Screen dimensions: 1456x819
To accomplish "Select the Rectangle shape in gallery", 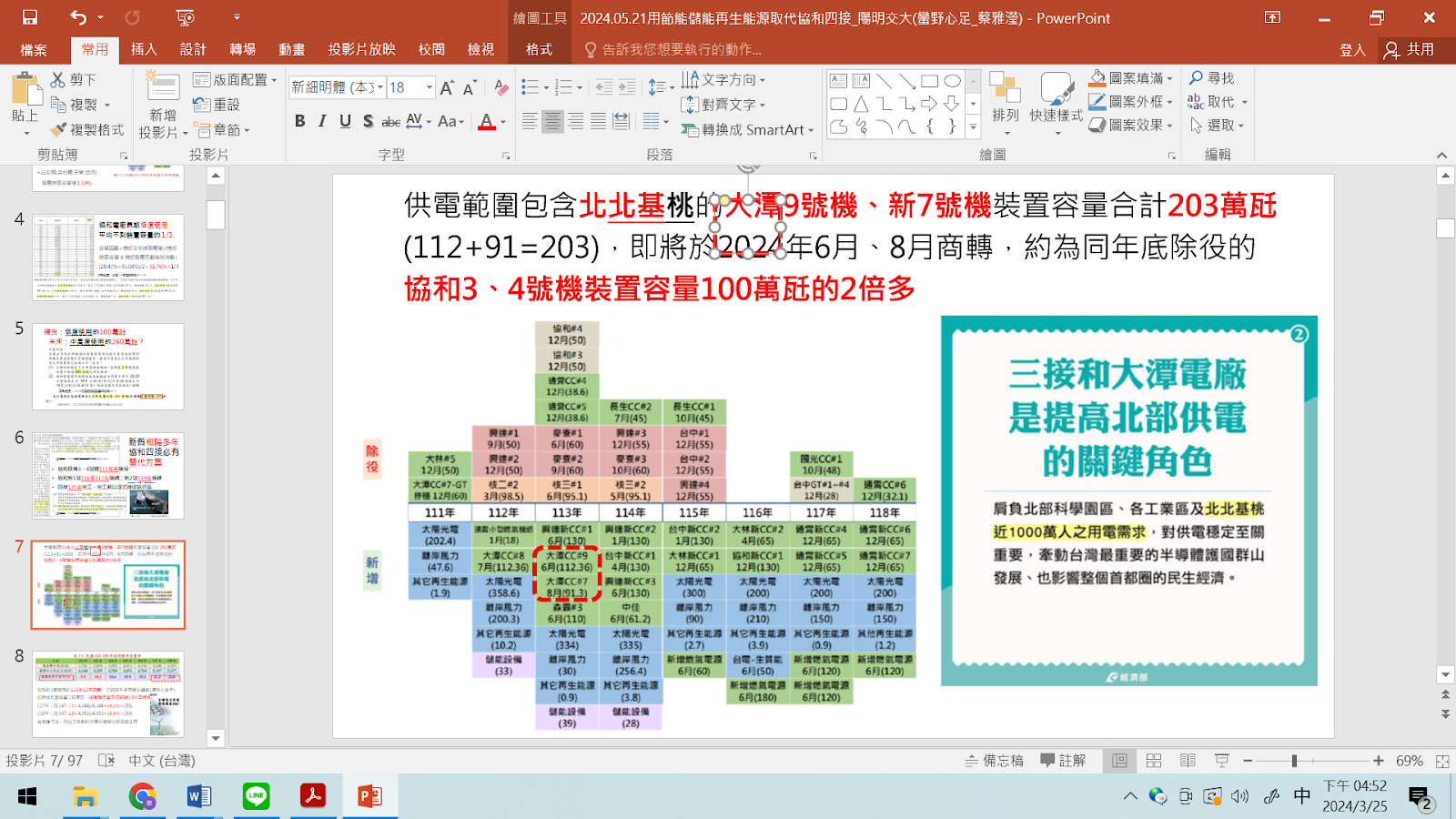I will [x=929, y=81].
